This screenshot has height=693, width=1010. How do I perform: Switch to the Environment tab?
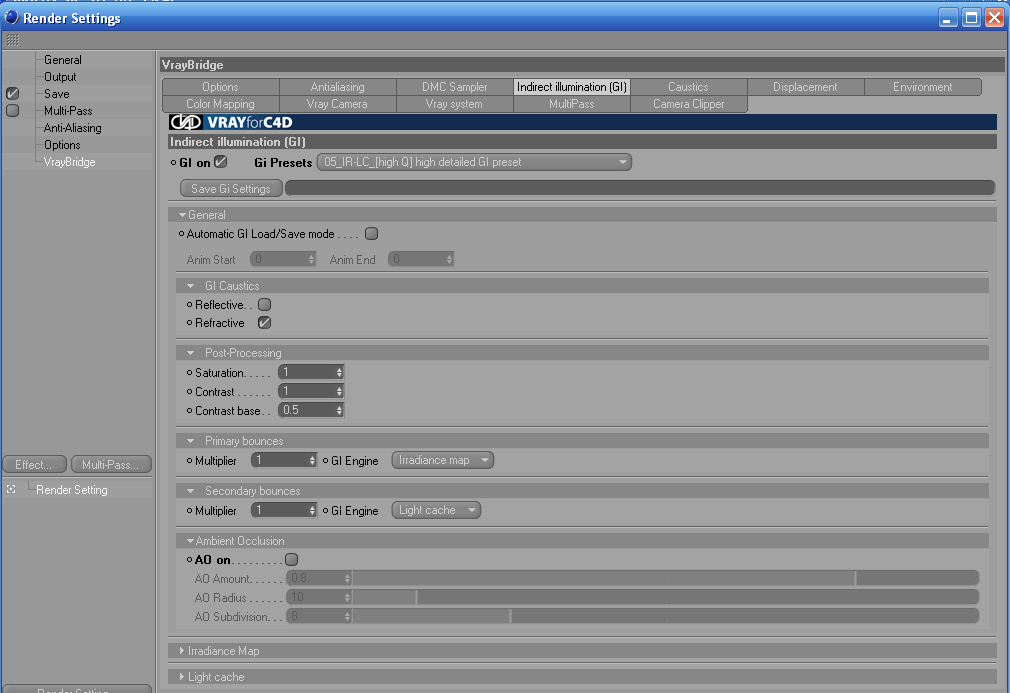pyautogui.click(x=923, y=87)
